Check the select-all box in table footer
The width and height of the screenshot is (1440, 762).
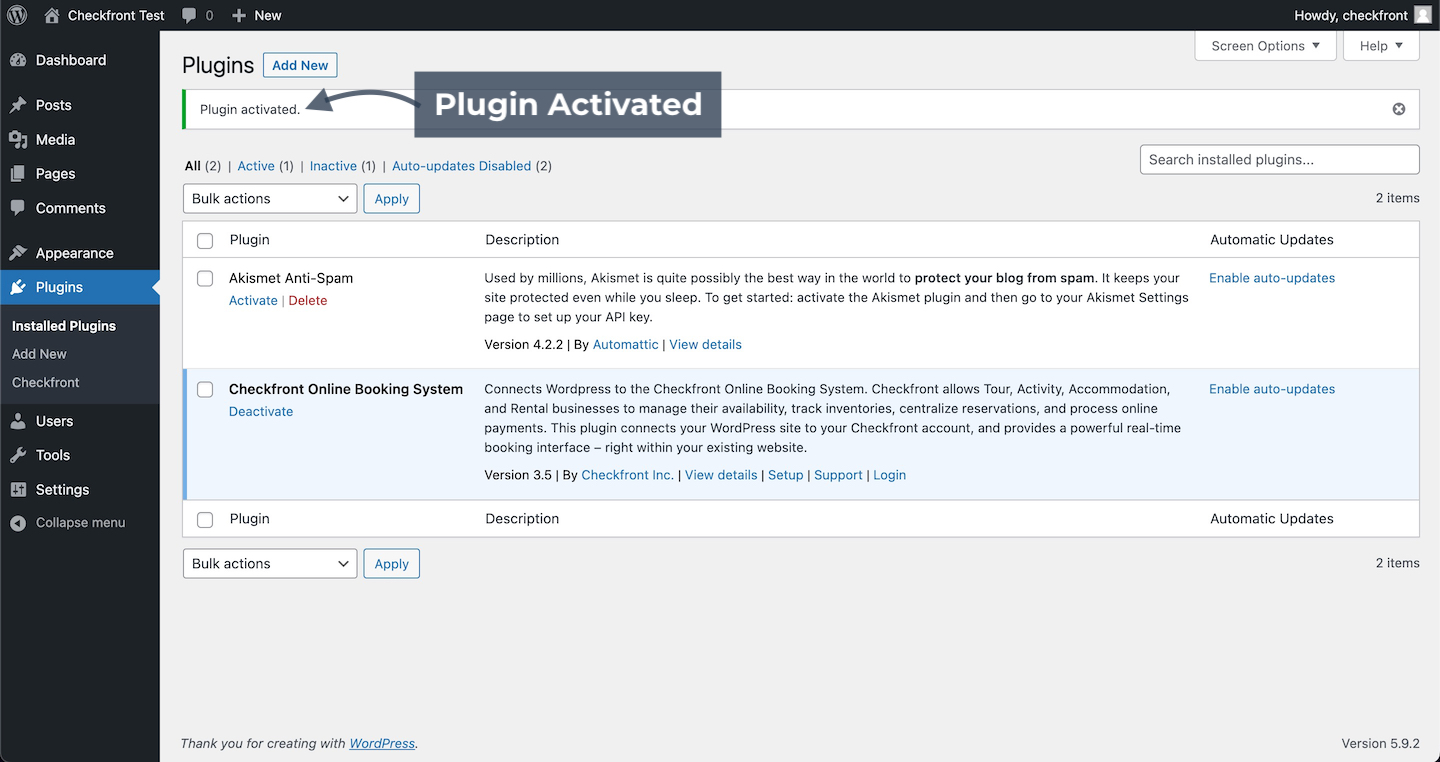click(205, 519)
